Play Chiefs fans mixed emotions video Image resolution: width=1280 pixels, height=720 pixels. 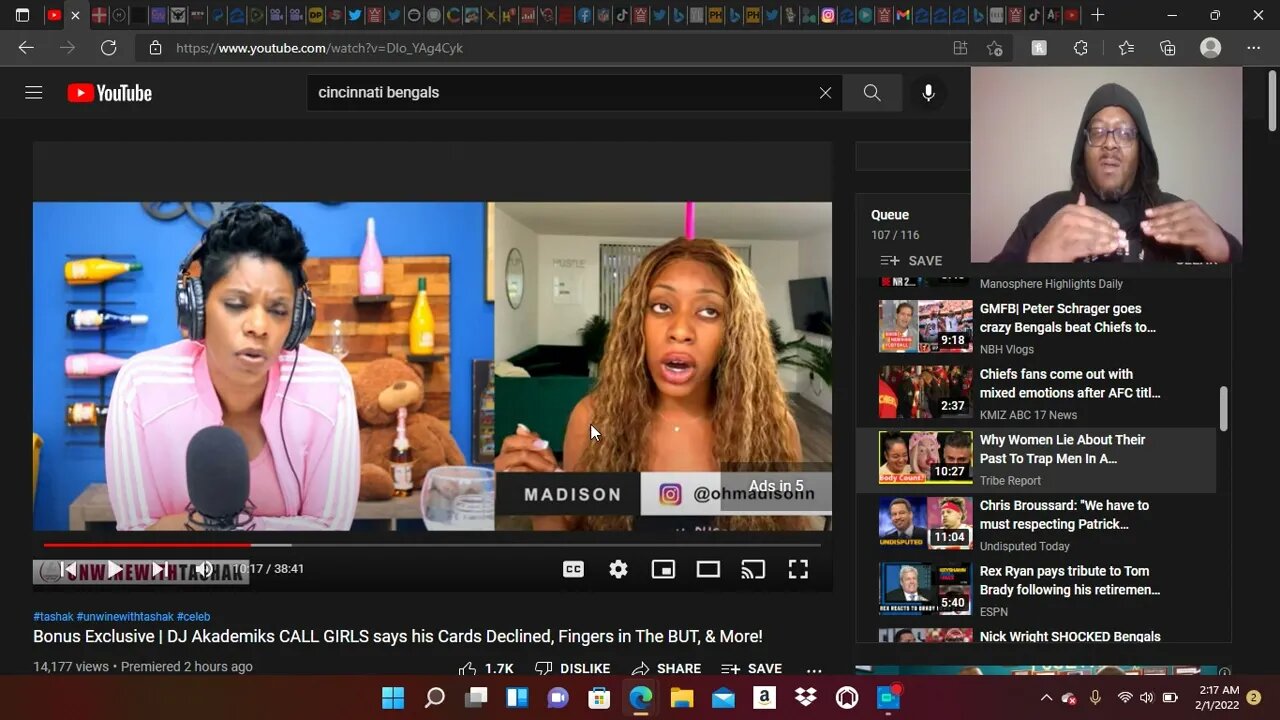(x=1037, y=393)
